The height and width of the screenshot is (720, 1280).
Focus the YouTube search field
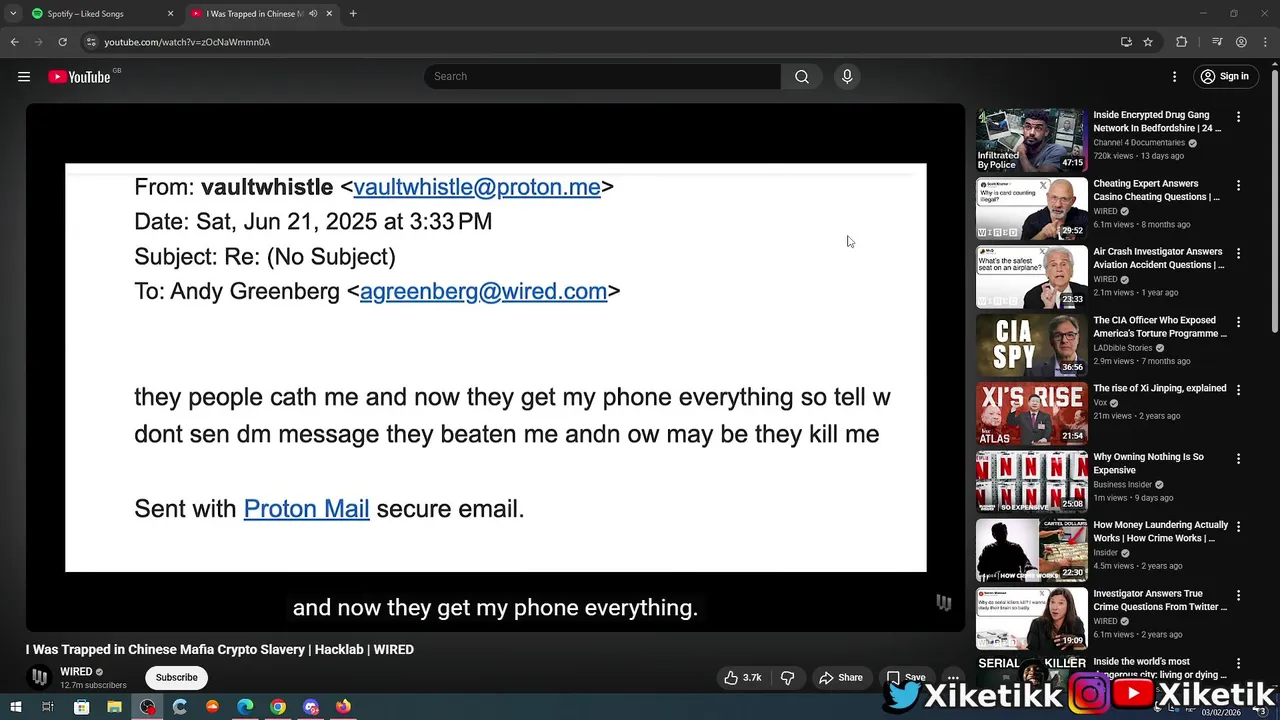pyautogui.click(x=602, y=77)
